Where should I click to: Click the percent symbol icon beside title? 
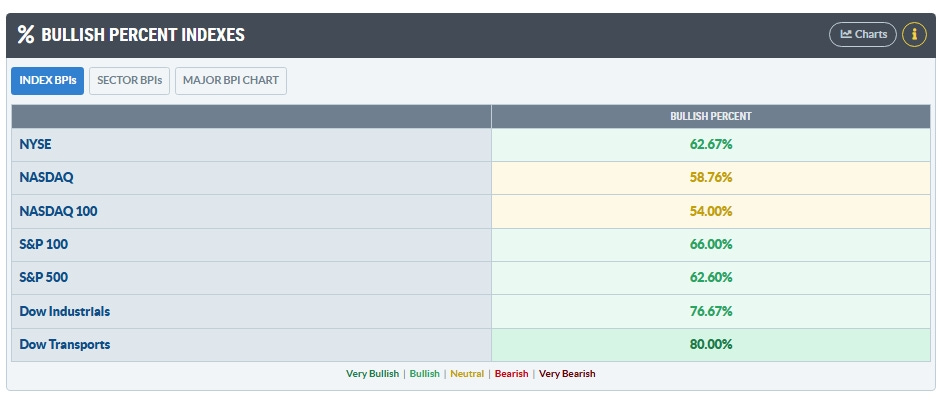pyautogui.click(x=26, y=34)
